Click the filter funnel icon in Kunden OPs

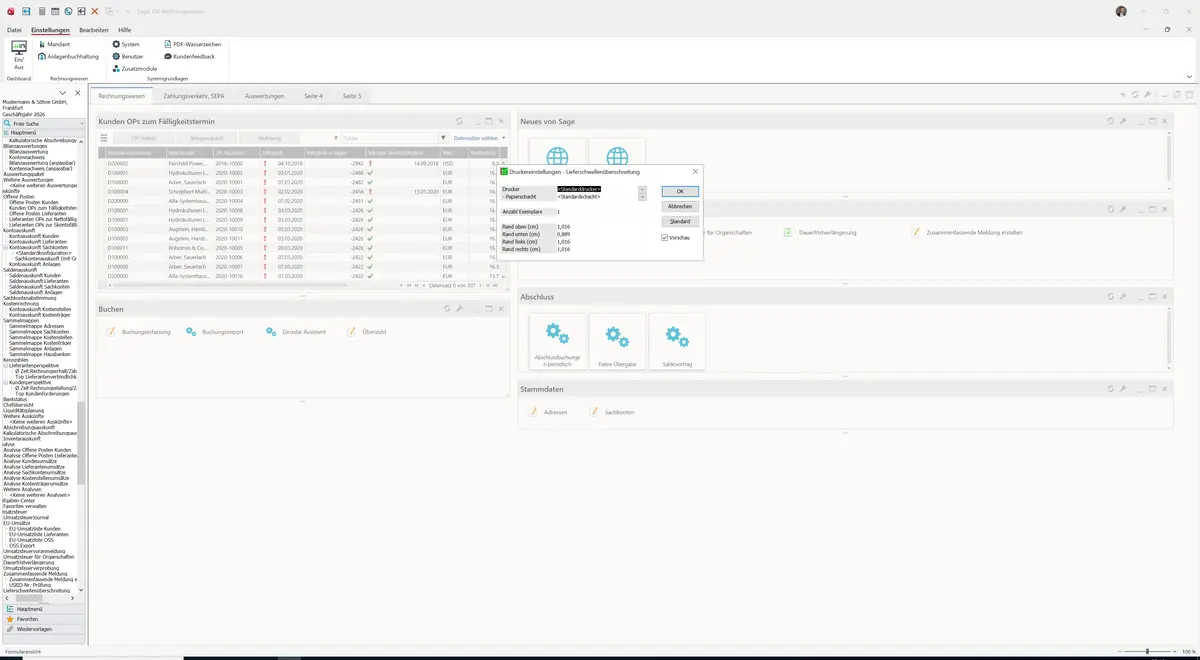(443, 138)
